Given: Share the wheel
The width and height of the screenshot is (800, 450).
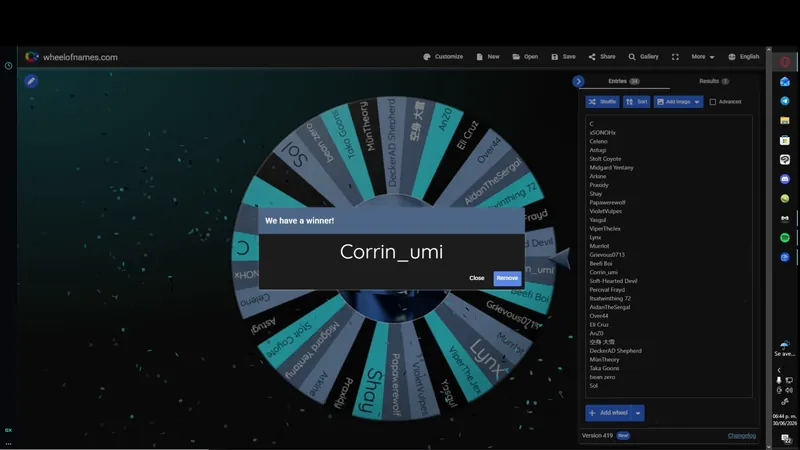Looking at the screenshot, I should point(602,57).
